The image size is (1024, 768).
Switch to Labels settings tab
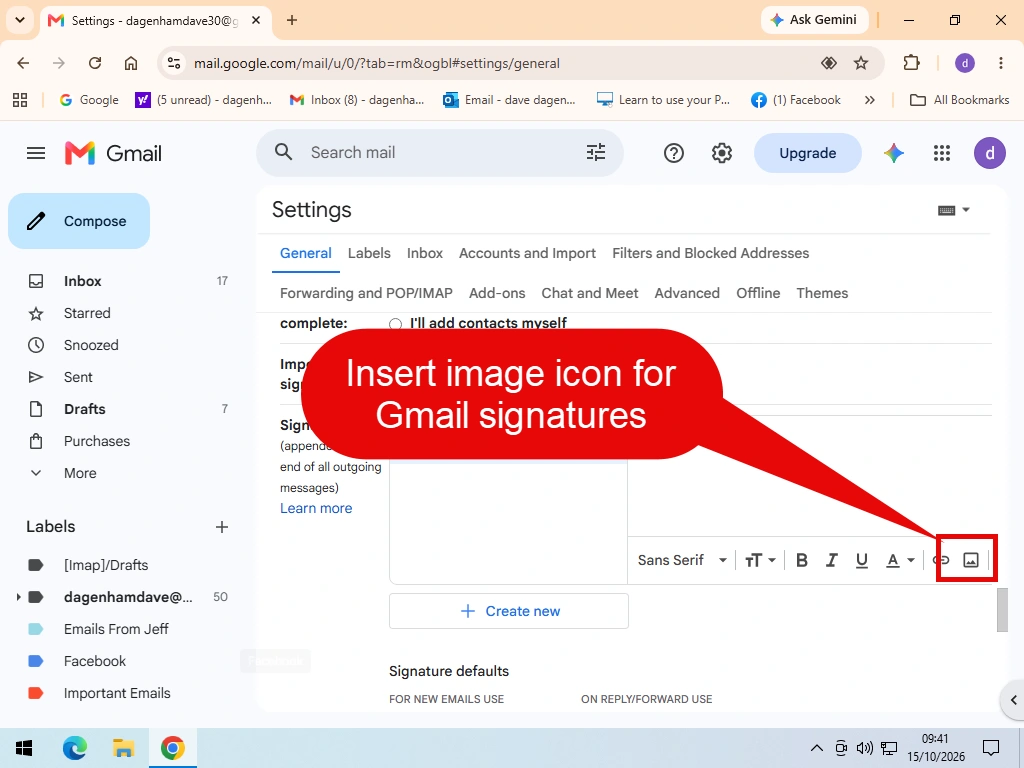[369, 253]
